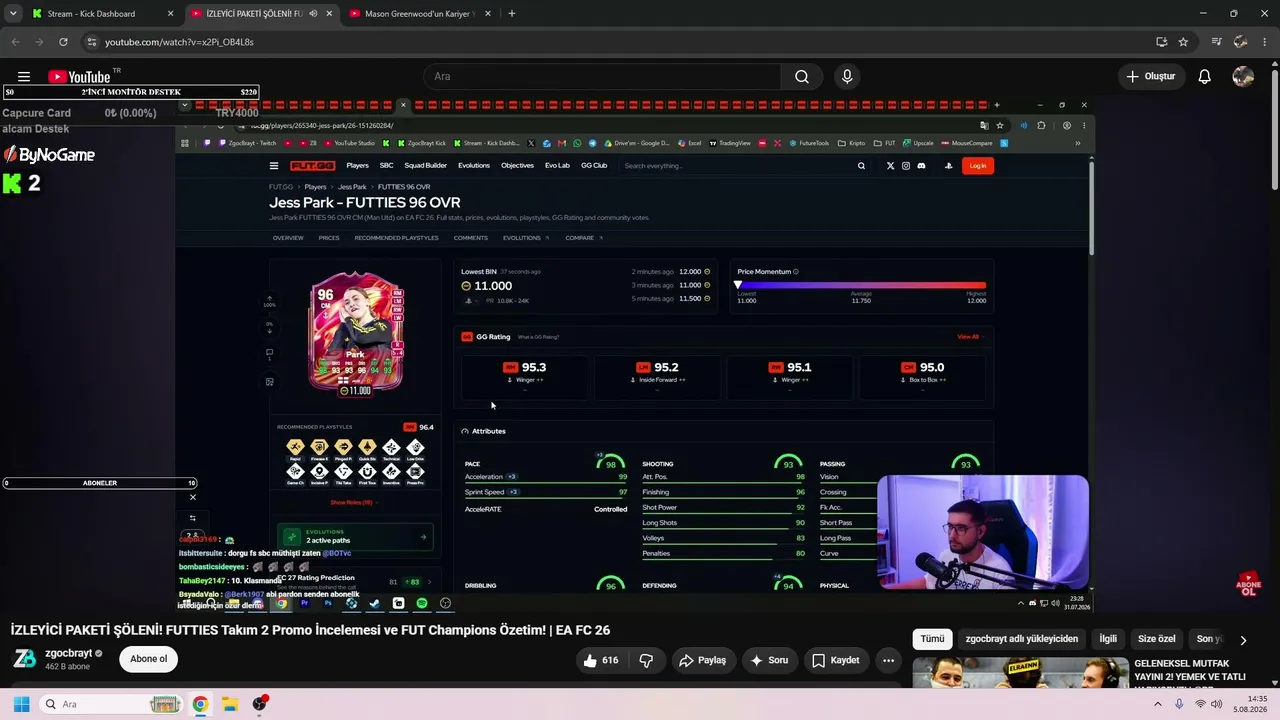Open File Explorer from the taskbar

[x=229, y=704]
